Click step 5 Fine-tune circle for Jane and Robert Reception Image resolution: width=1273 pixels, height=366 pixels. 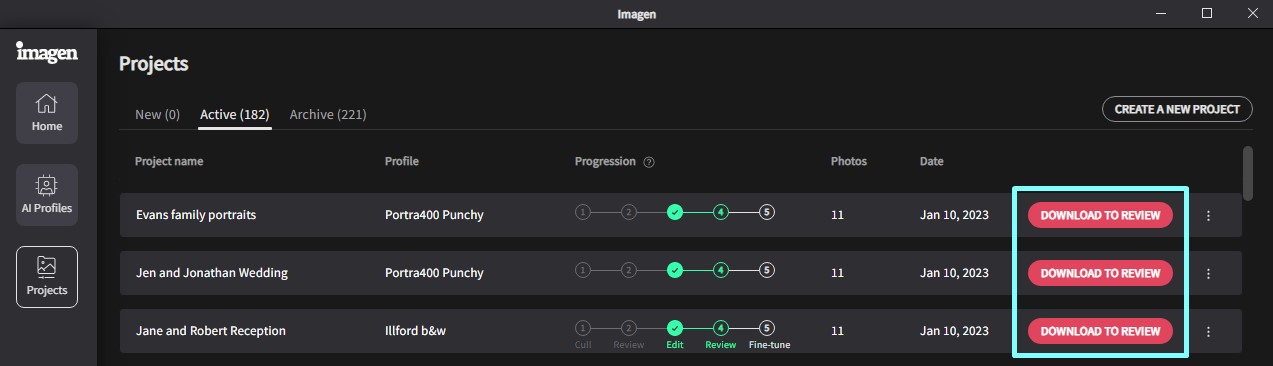(767, 328)
